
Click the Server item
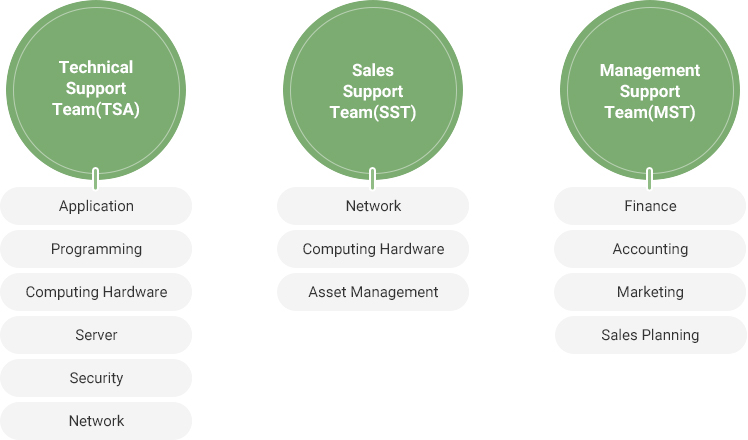click(96, 335)
